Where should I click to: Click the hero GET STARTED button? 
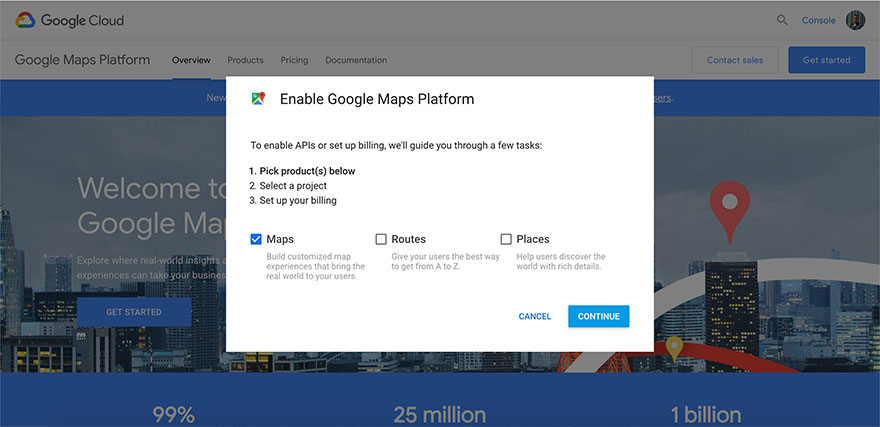(x=134, y=312)
